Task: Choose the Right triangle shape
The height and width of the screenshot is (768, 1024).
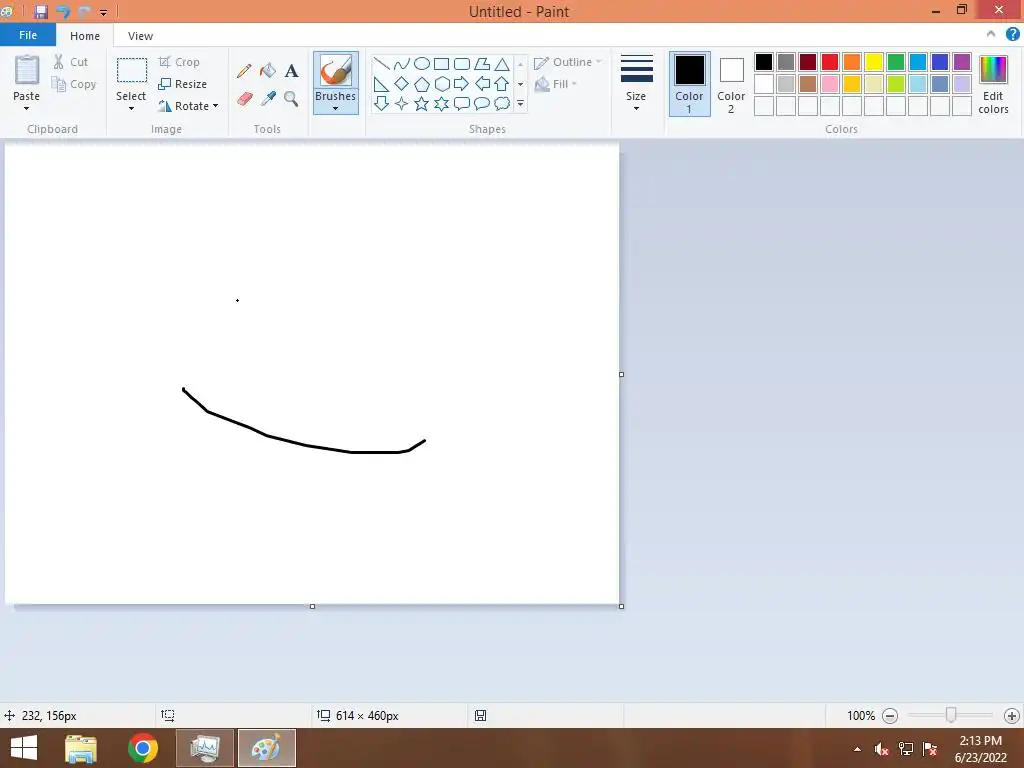Action: (381, 84)
